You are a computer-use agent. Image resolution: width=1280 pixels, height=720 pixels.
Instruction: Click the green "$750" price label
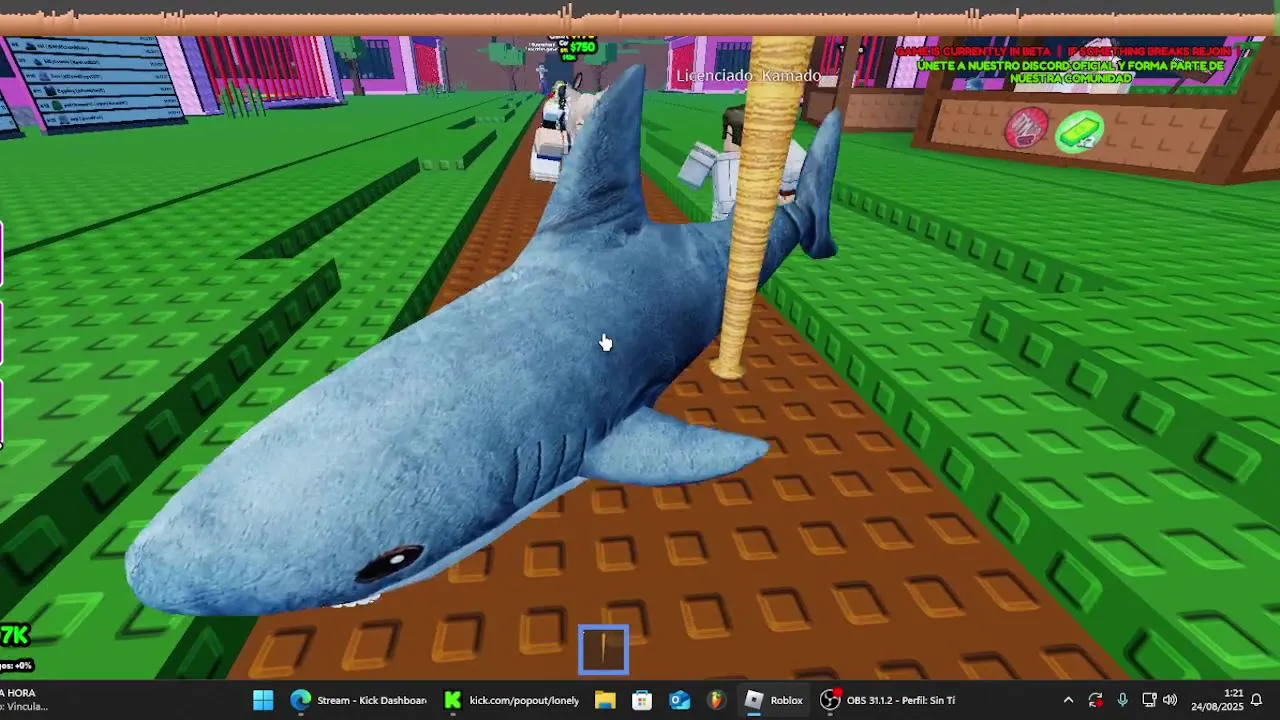click(582, 47)
